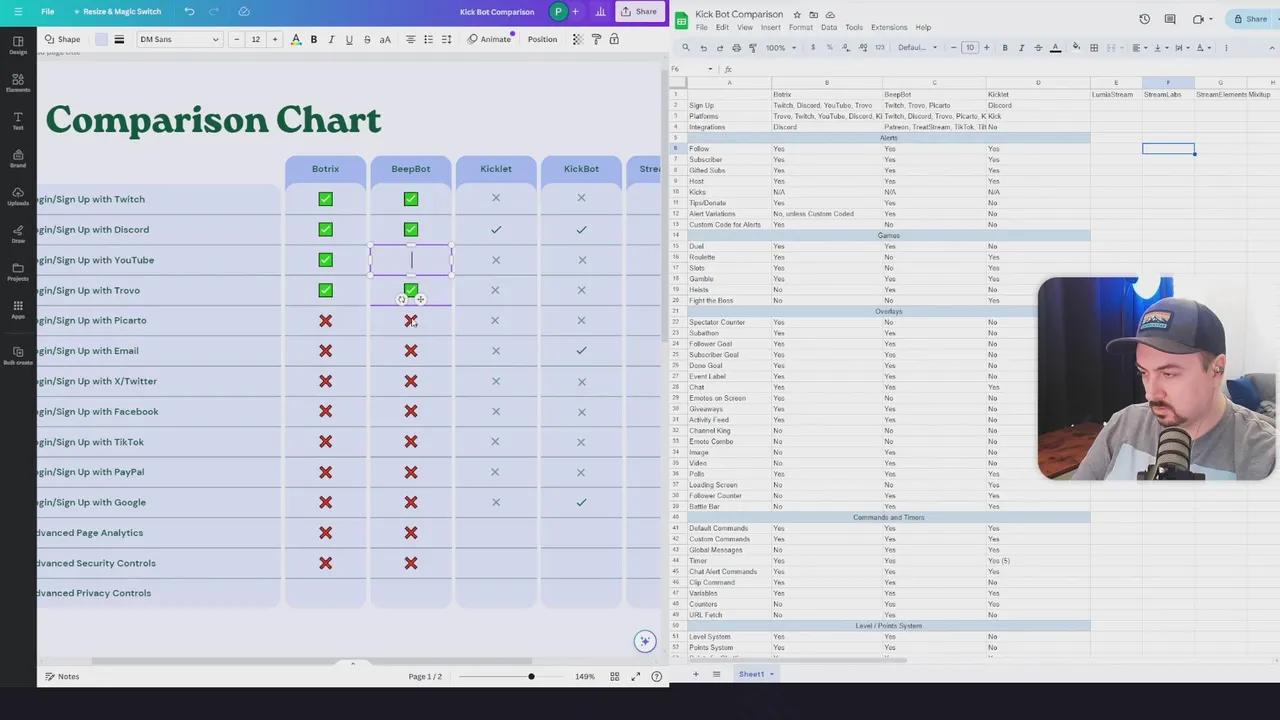This screenshot has height=720, width=1280.
Task: Open Sheets 100% zoom dropdown
Action: tap(780, 47)
